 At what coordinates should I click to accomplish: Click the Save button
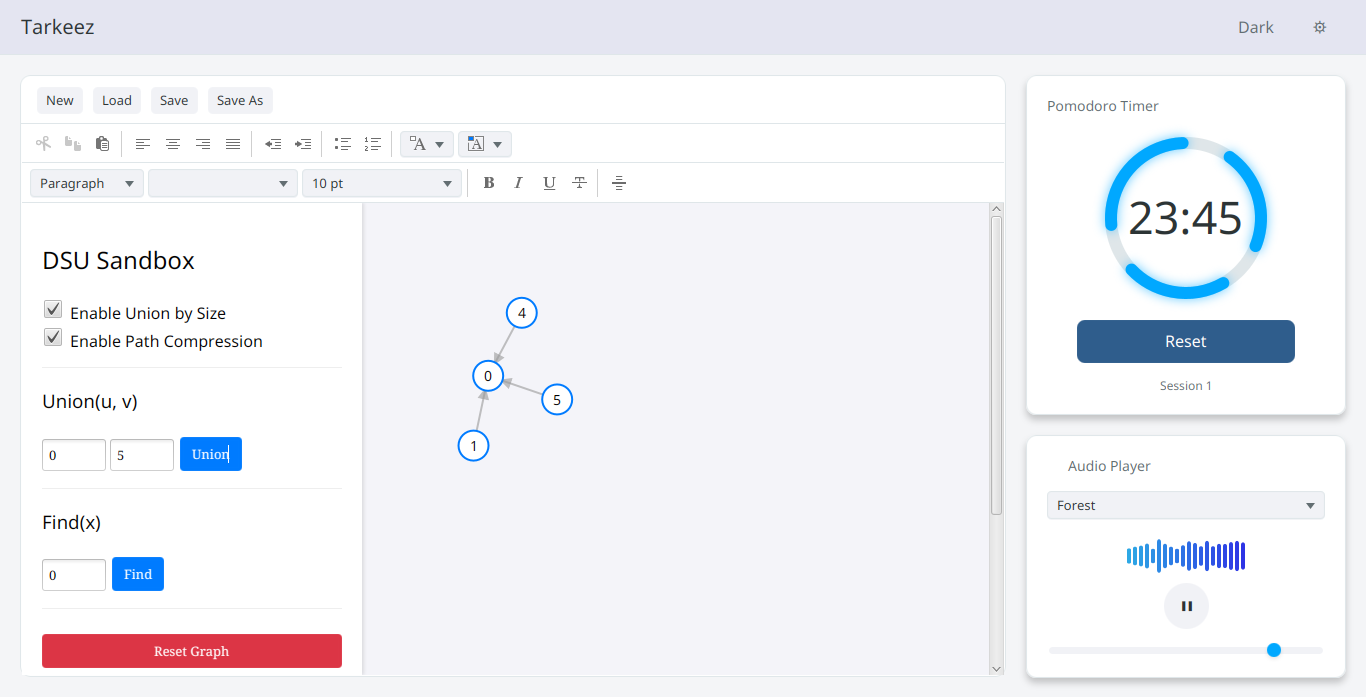pos(174,100)
